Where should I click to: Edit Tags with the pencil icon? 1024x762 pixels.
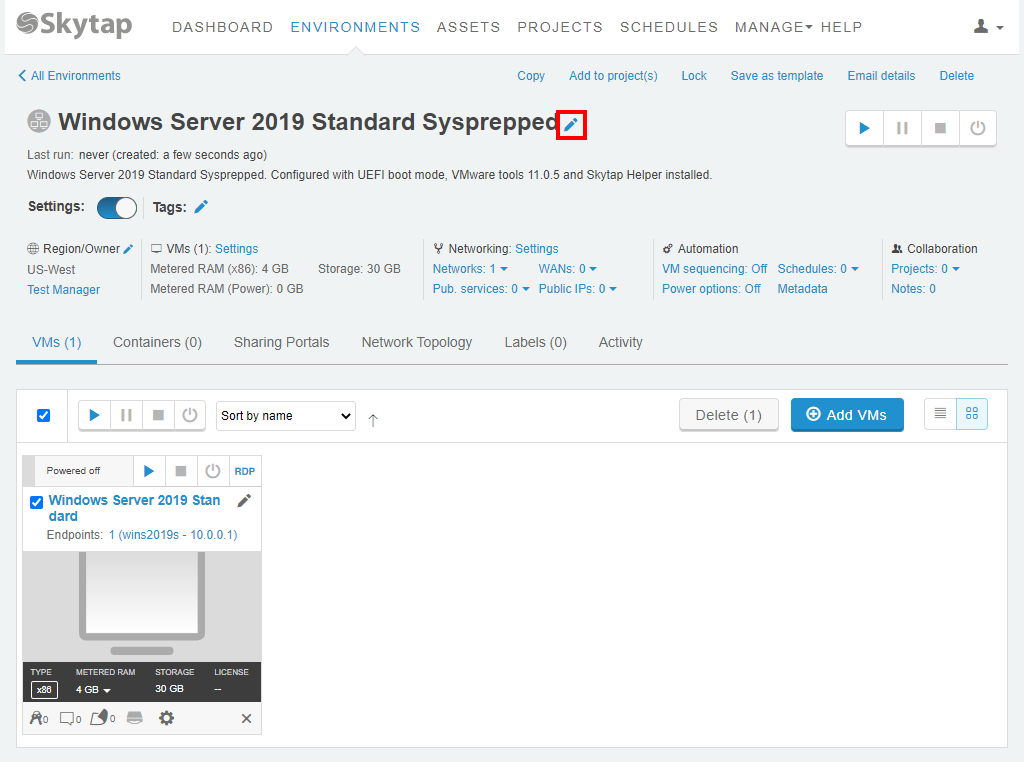click(x=201, y=207)
